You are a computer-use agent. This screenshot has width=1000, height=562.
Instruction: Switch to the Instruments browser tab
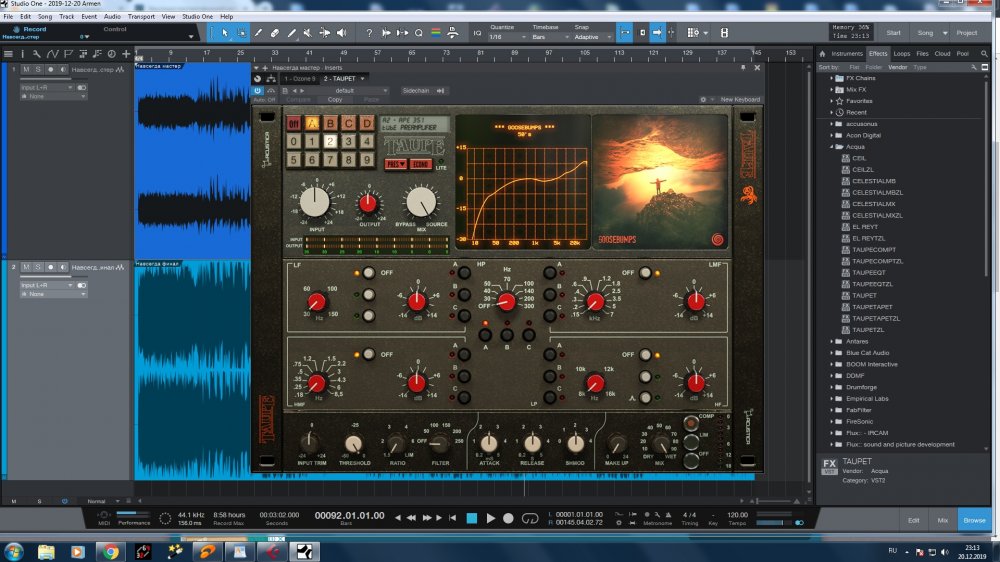pos(847,54)
